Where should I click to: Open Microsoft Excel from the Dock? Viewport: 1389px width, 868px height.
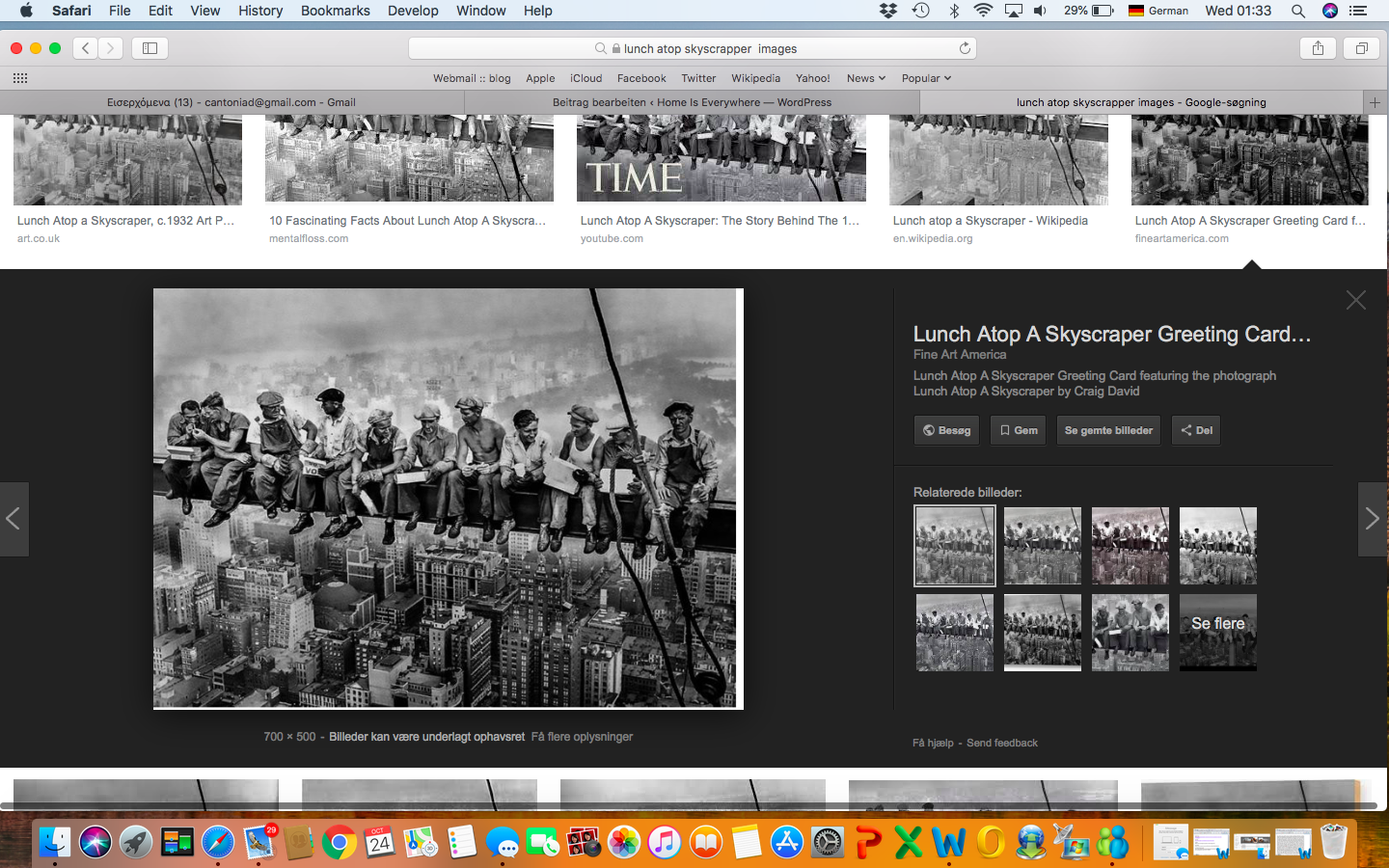coord(909,842)
